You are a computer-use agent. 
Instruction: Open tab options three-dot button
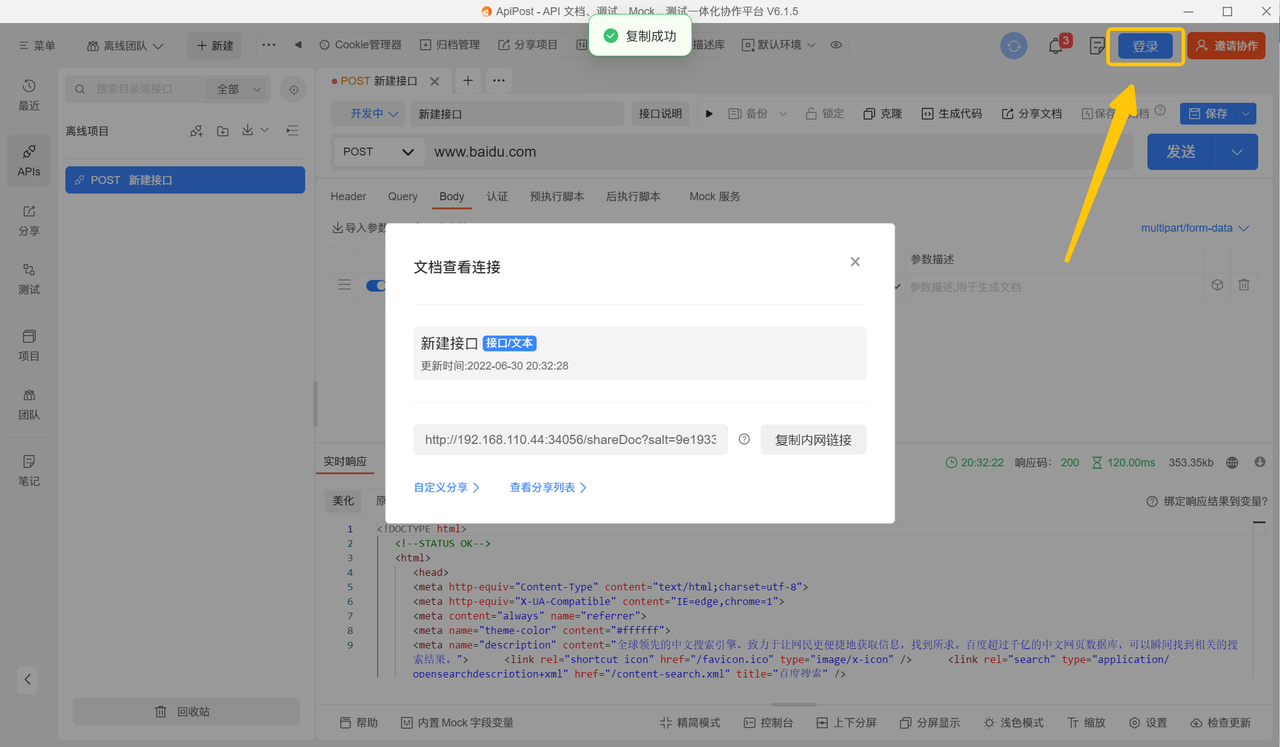(498, 81)
